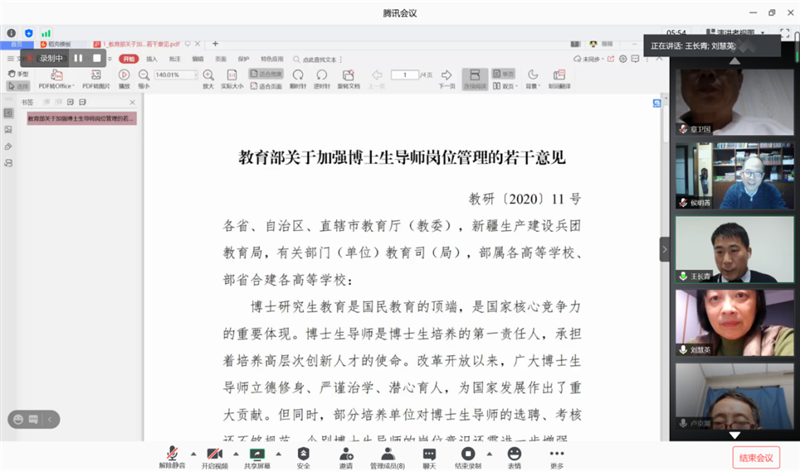Pause the screen recording
This screenshot has width=800, height=471.
click(x=78, y=58)
